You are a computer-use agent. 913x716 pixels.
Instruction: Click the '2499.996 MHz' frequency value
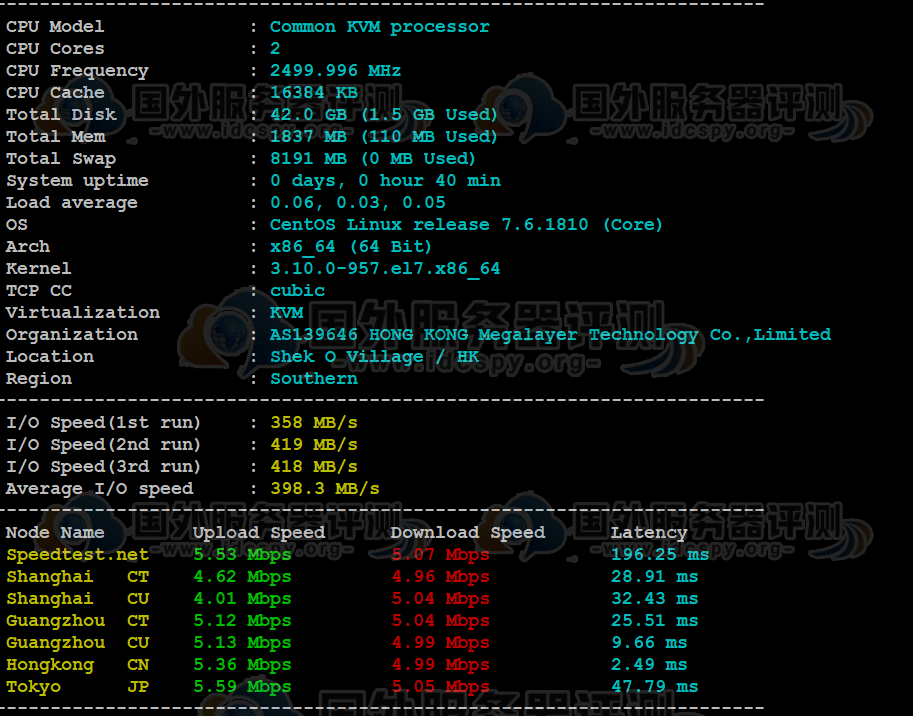(x=335, y=70)
